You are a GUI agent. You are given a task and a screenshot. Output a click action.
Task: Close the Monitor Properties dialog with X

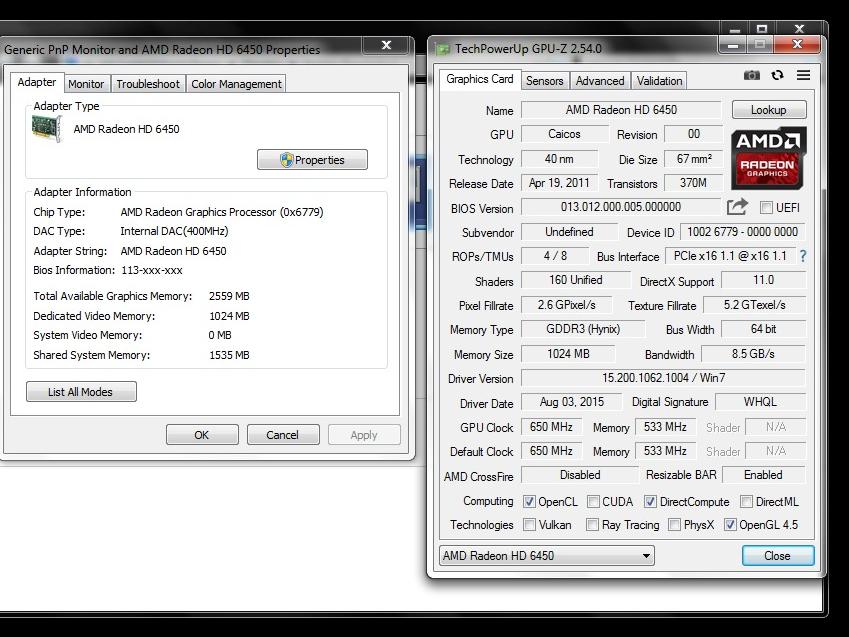[386, 45]
